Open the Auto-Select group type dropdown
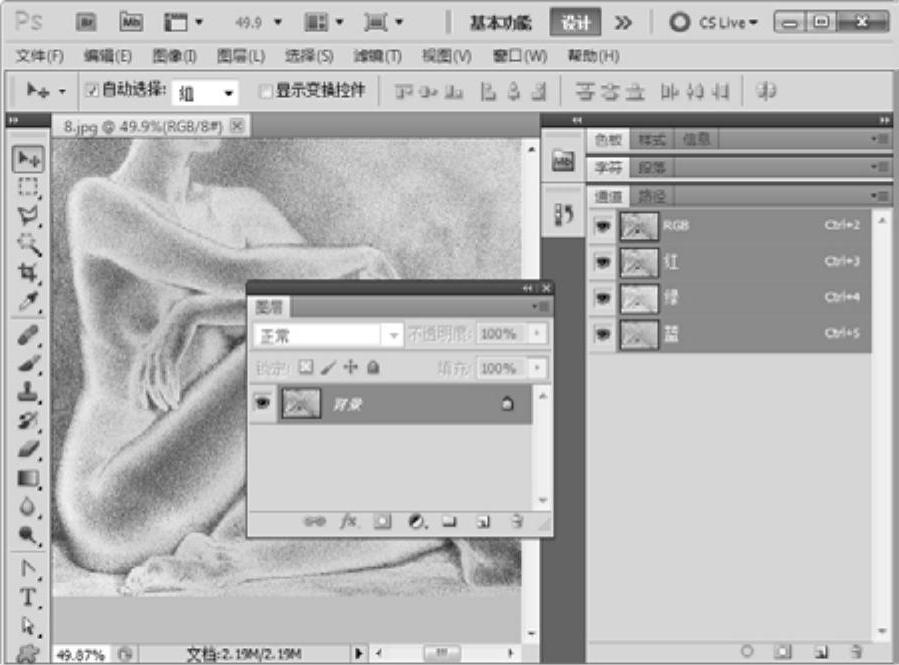Image resolution: width=899 pixels, height=665 pixels. click(206, 93)
